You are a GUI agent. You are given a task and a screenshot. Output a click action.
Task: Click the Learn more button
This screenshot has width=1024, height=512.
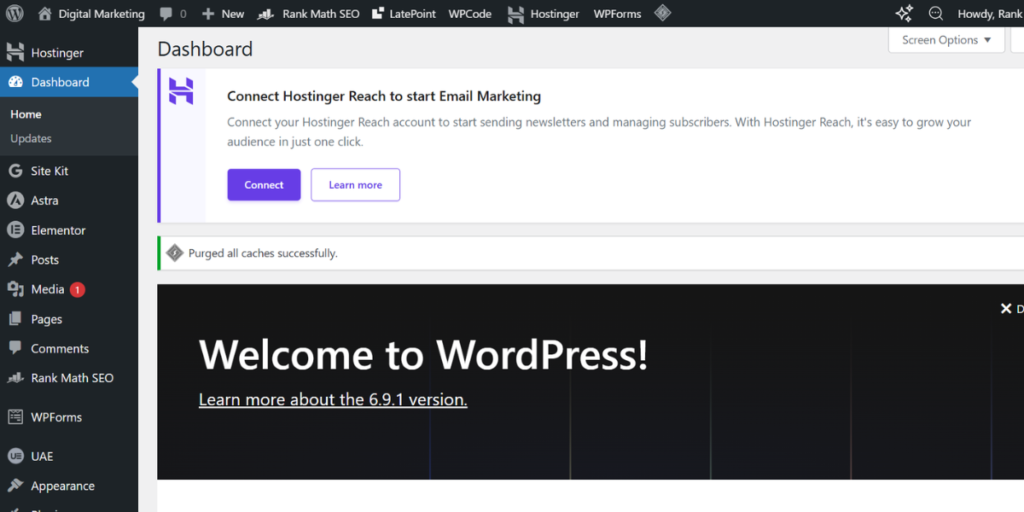[355, 185]
